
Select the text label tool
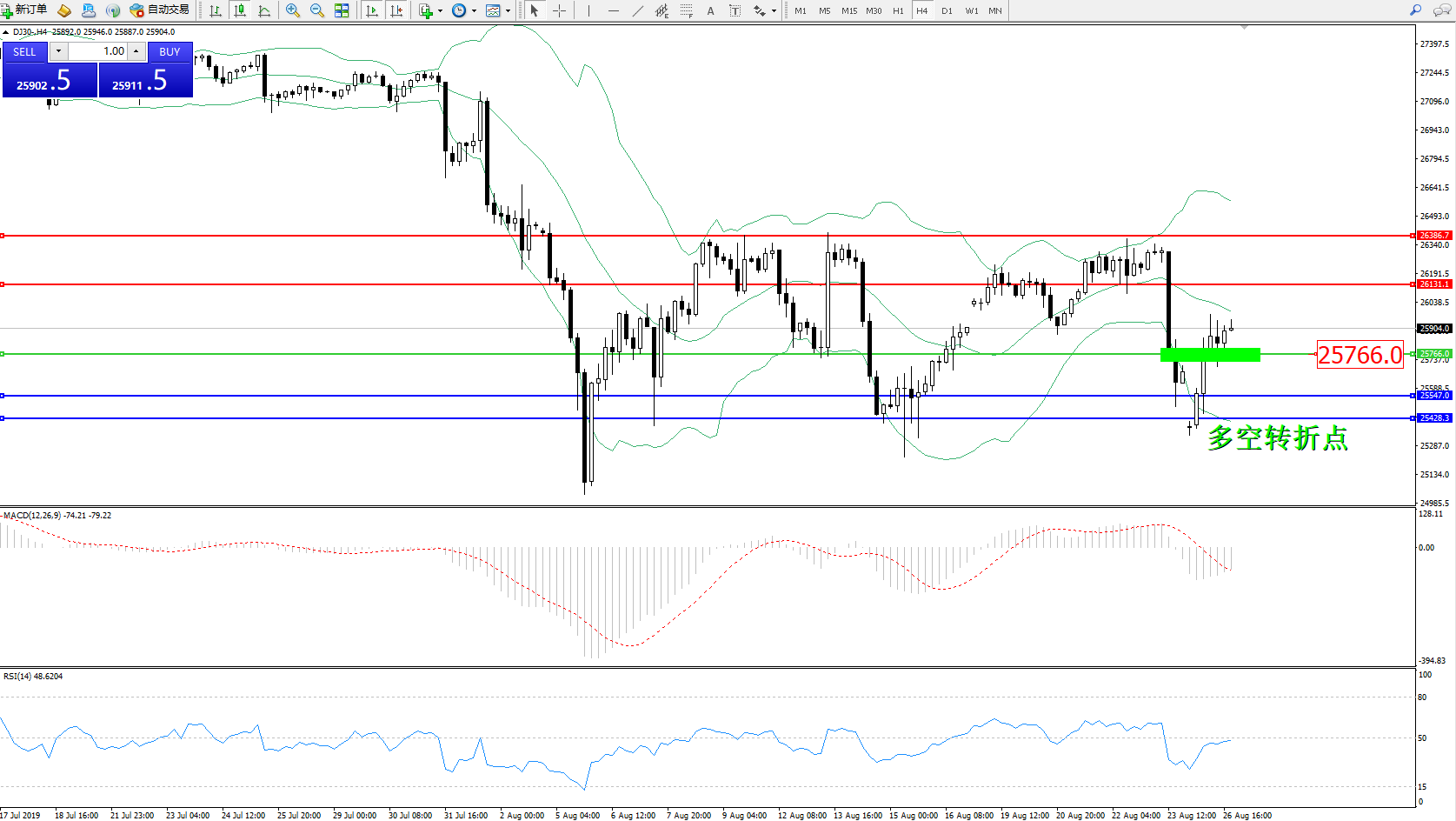[735, 10]
